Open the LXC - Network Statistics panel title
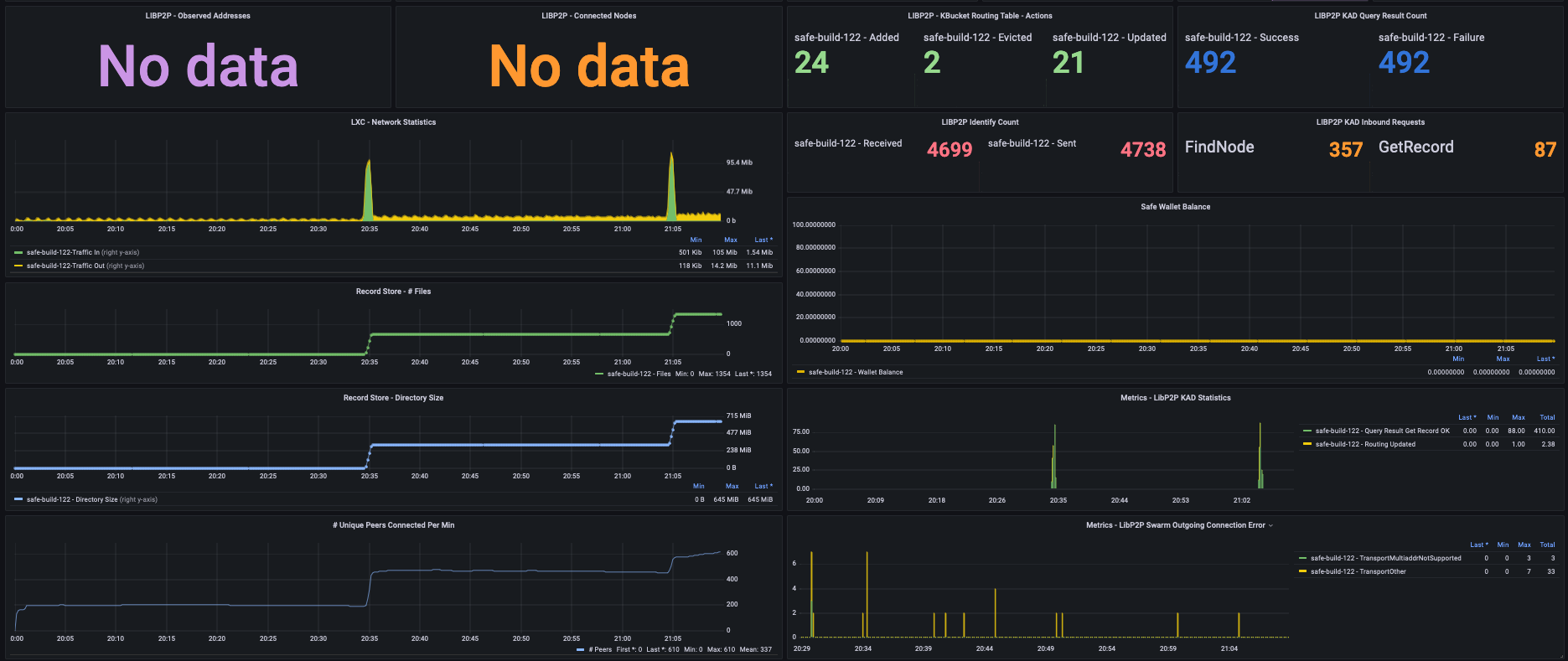The image size is (1568, 661). [393, 122]
